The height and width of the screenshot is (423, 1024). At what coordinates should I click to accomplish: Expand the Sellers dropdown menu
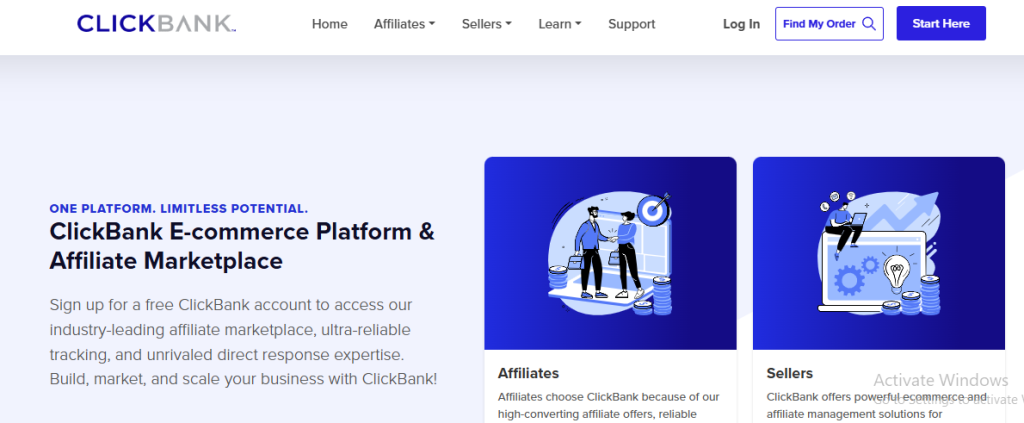coord(487,24)
